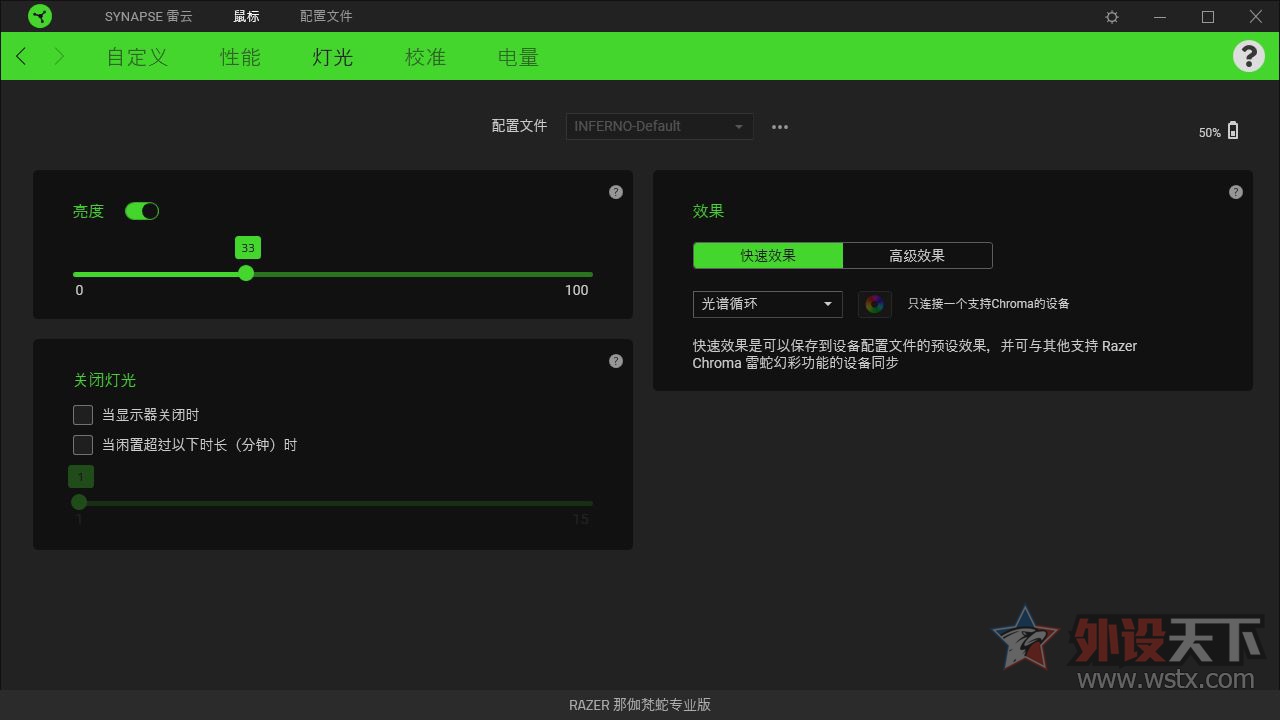The image size is (1280, 720).
Task: Check the 当显示器关闭时 checkbox
Action: (83, 415)
